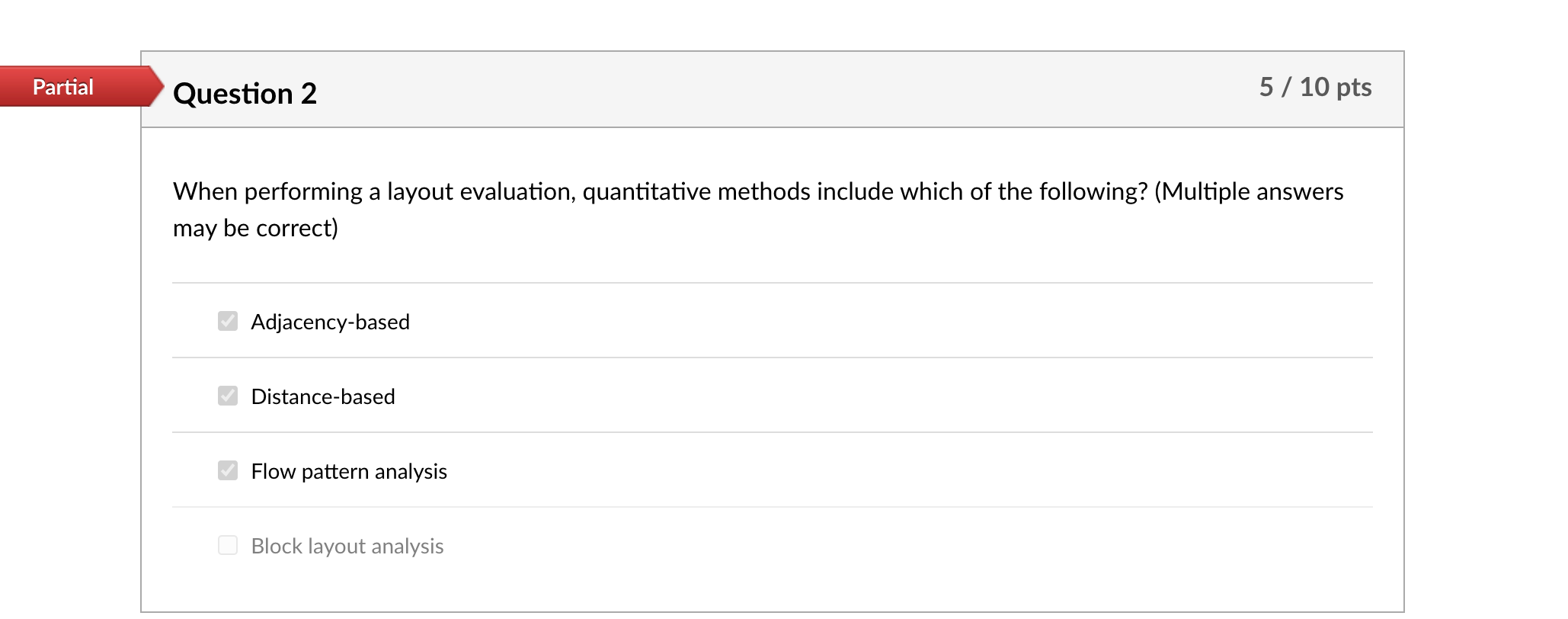The height and width of the screenshot is (619, 1568).
Task: Click the red Partial status flag
Action: (65, 86)
